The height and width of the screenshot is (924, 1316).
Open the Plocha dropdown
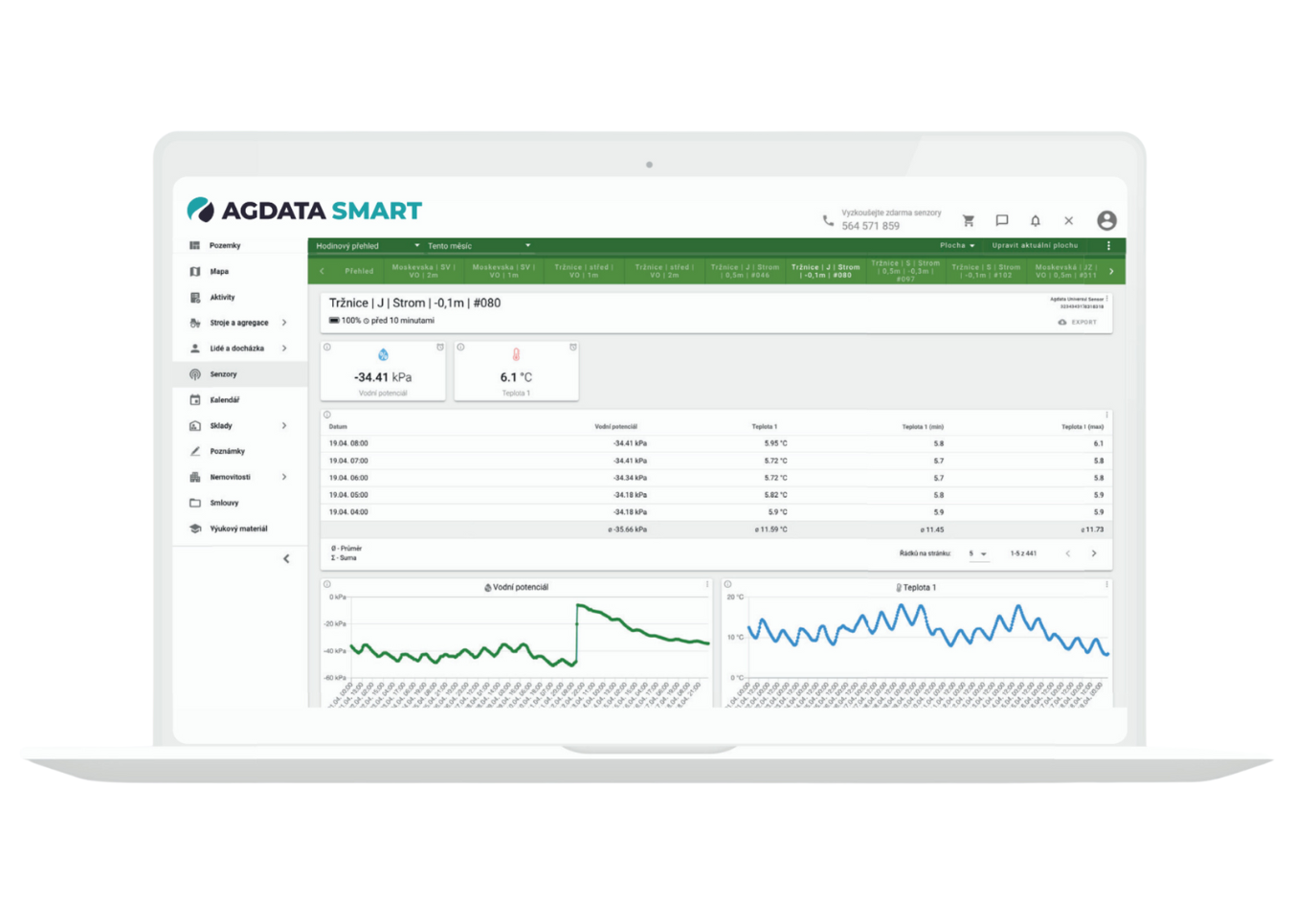pyautogui.click(x=957, y=246)
